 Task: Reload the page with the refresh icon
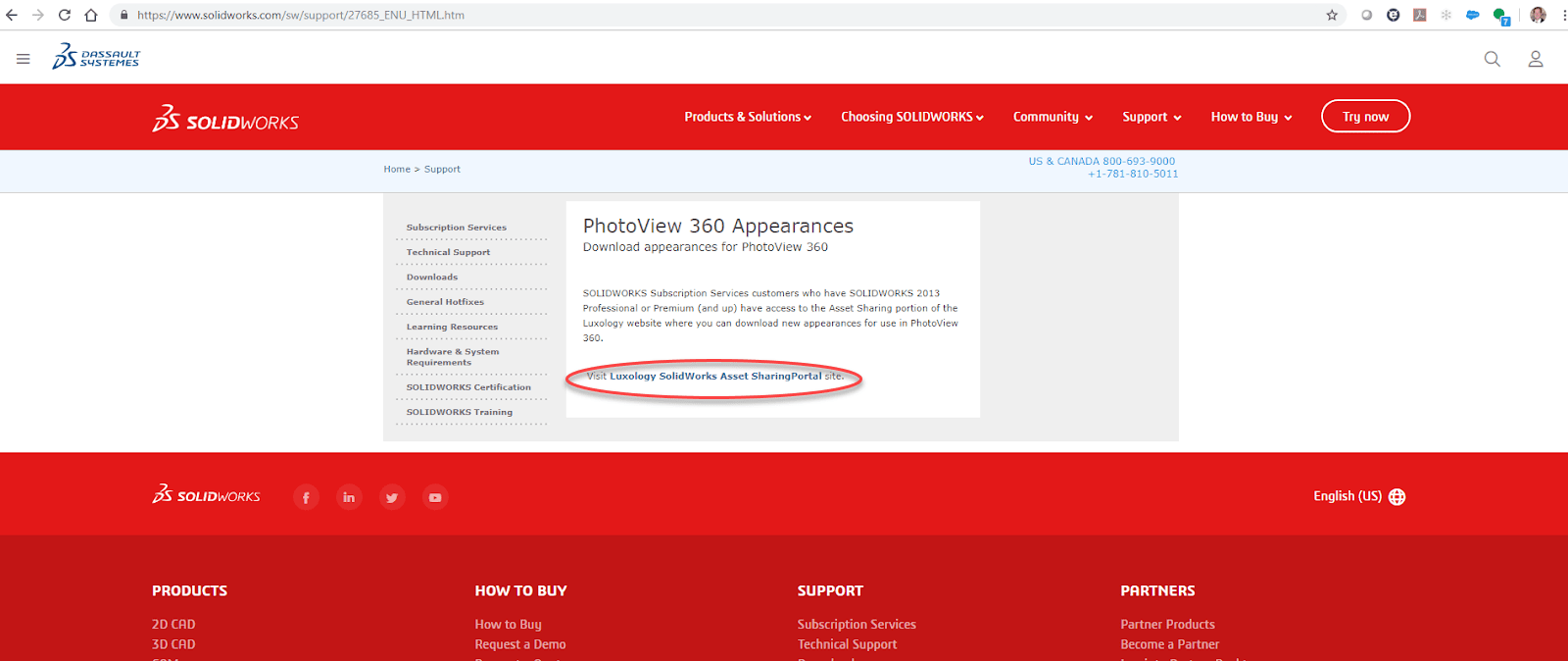pos(65,15)
